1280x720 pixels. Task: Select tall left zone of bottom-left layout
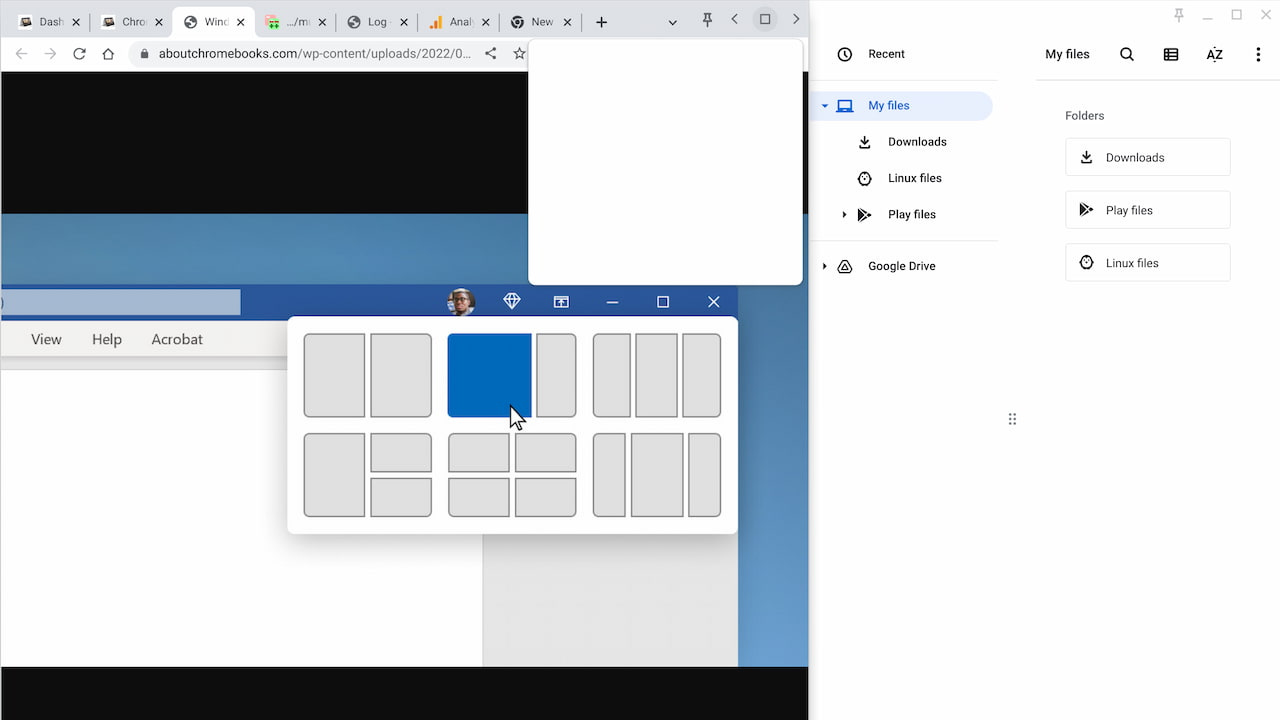334,475
